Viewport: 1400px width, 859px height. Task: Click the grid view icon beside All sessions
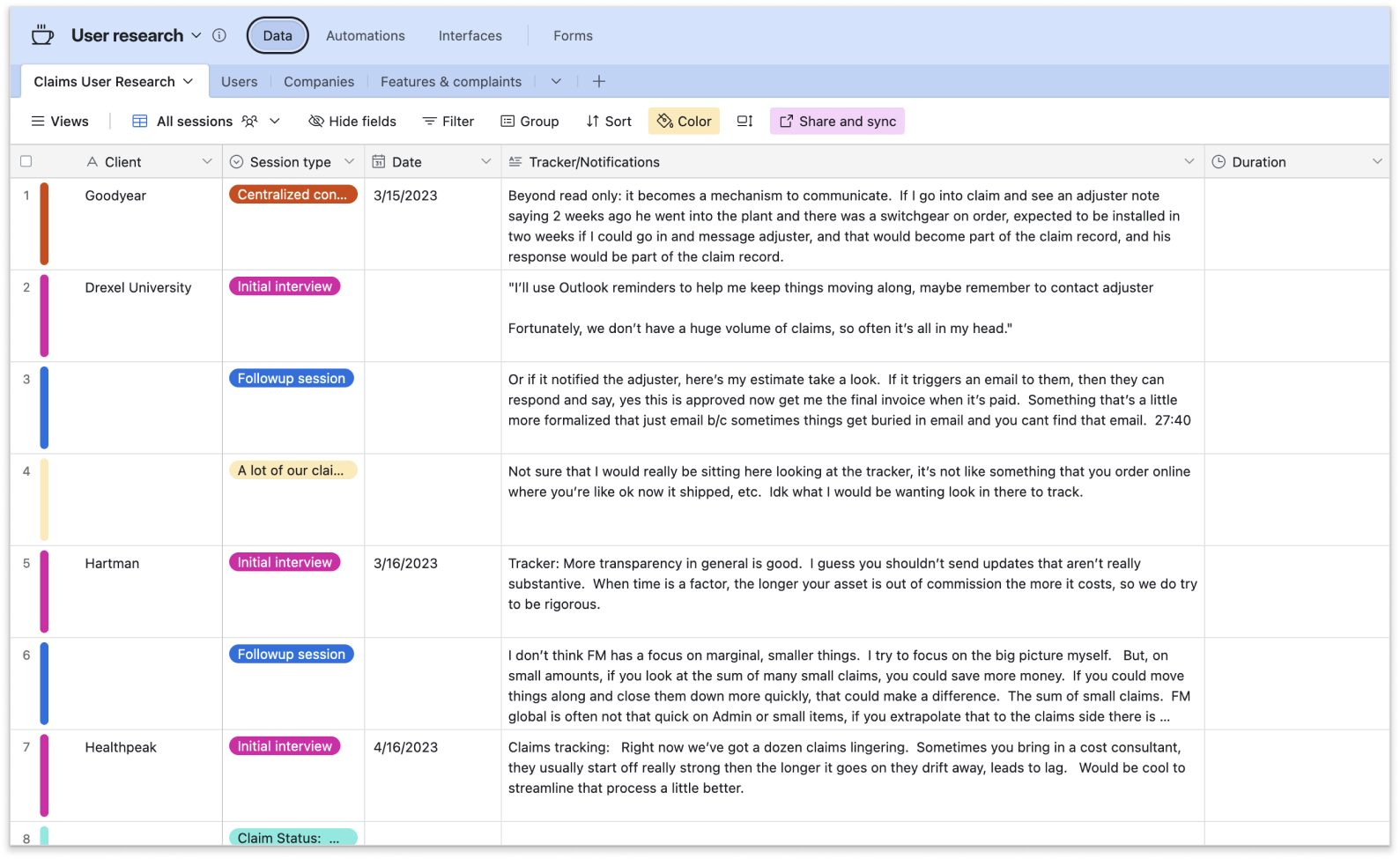pos(139,121)
